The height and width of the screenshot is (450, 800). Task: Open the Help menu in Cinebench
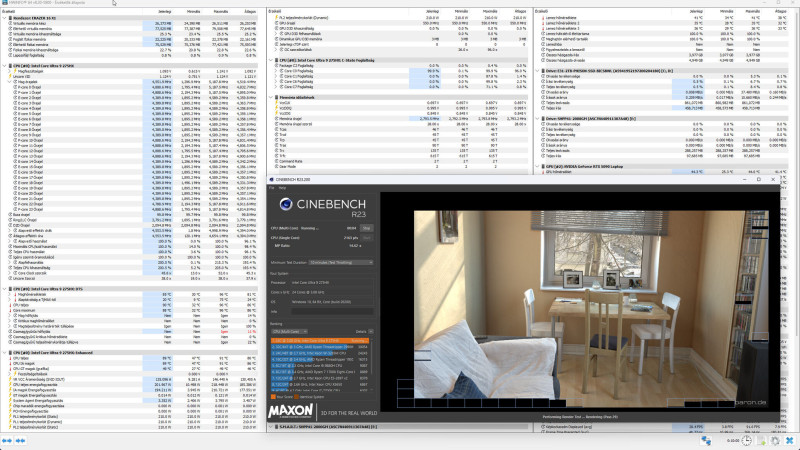282,188
